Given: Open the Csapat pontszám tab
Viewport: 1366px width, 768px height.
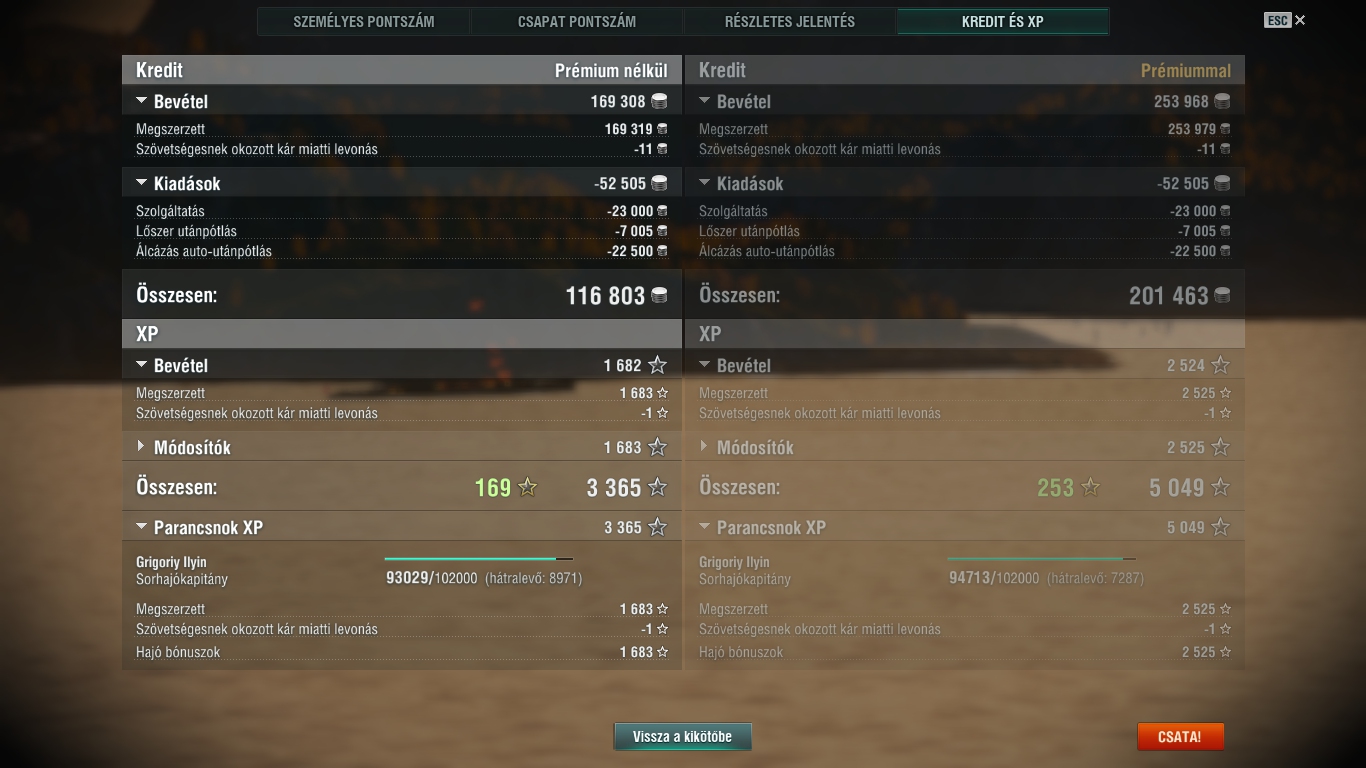Looking at the screenshot, I should click(577, 21).
